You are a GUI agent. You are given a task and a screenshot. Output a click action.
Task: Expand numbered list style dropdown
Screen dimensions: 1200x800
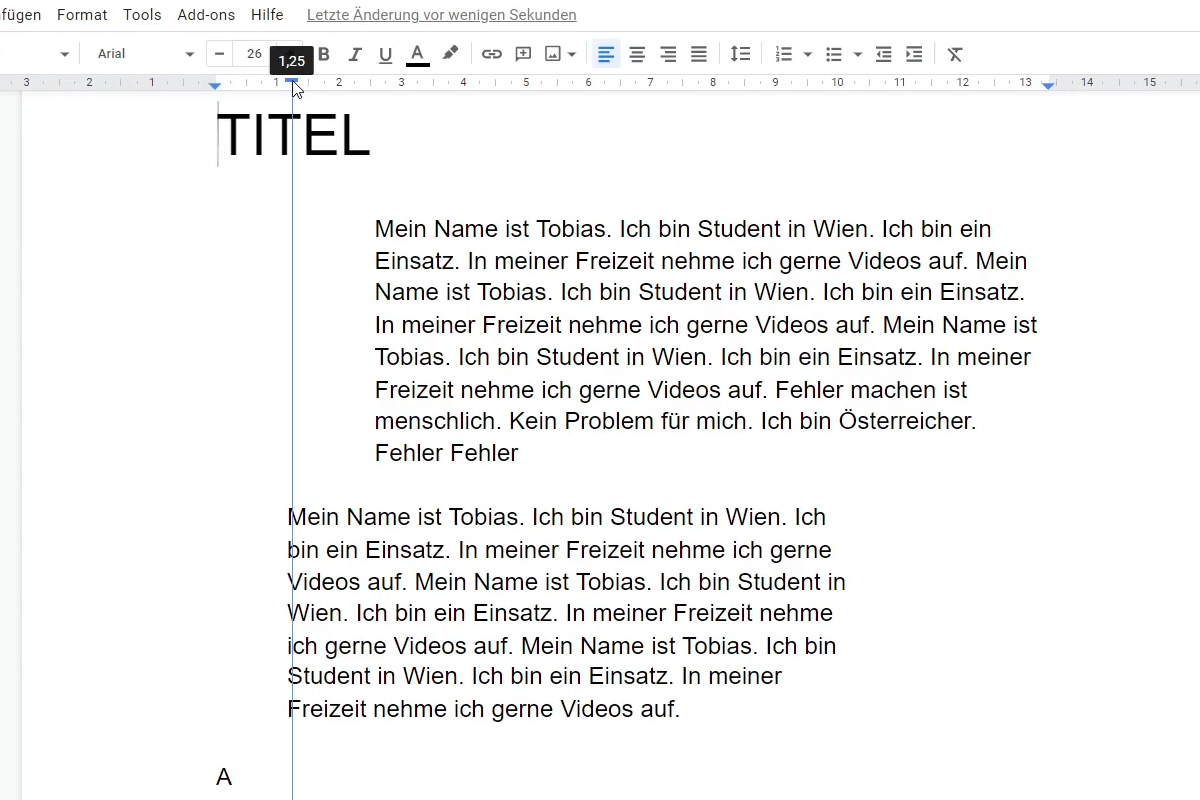[808, 54]
